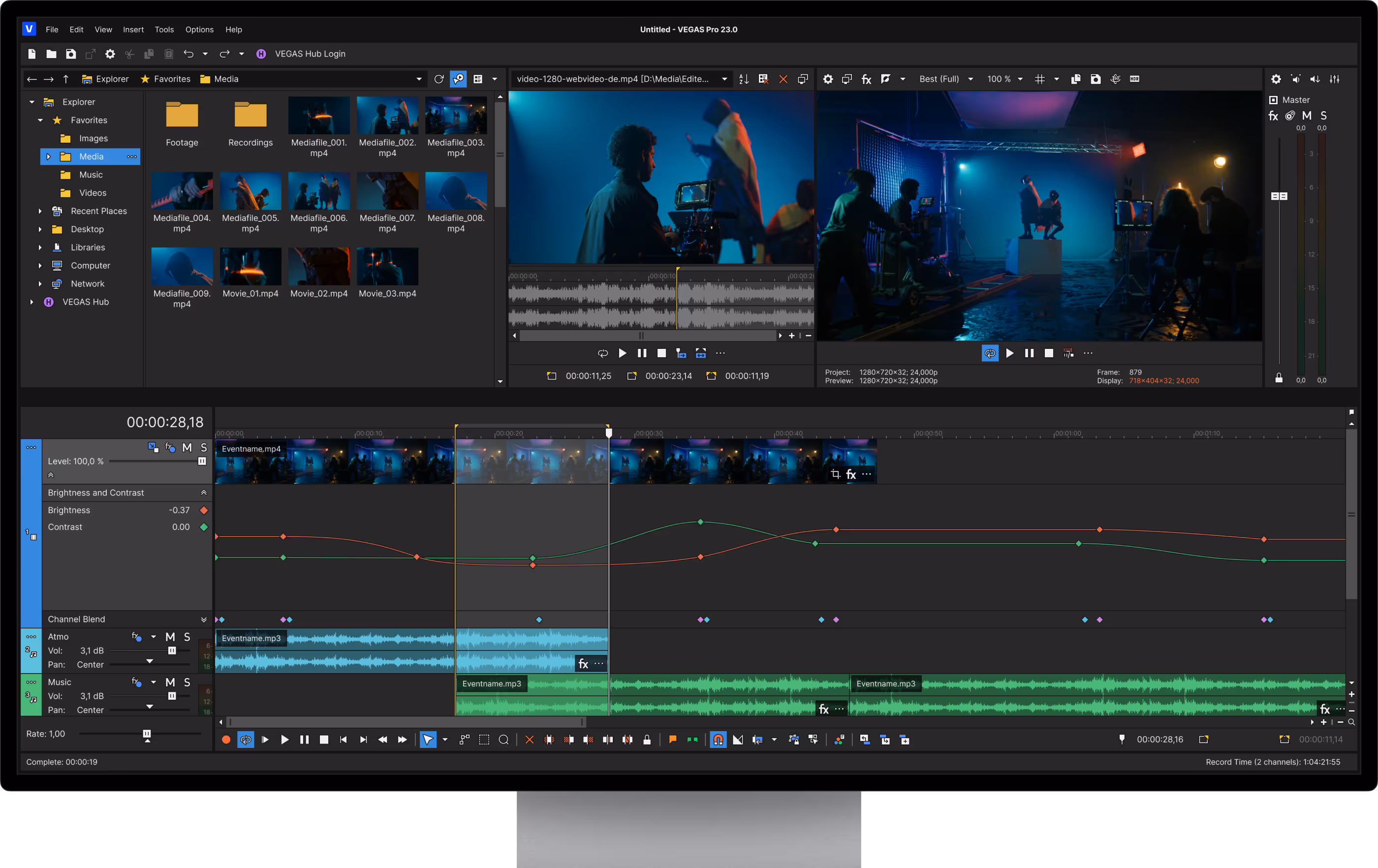Select the Movie_01.mp4 thumbnail

[x=250, y=266]
